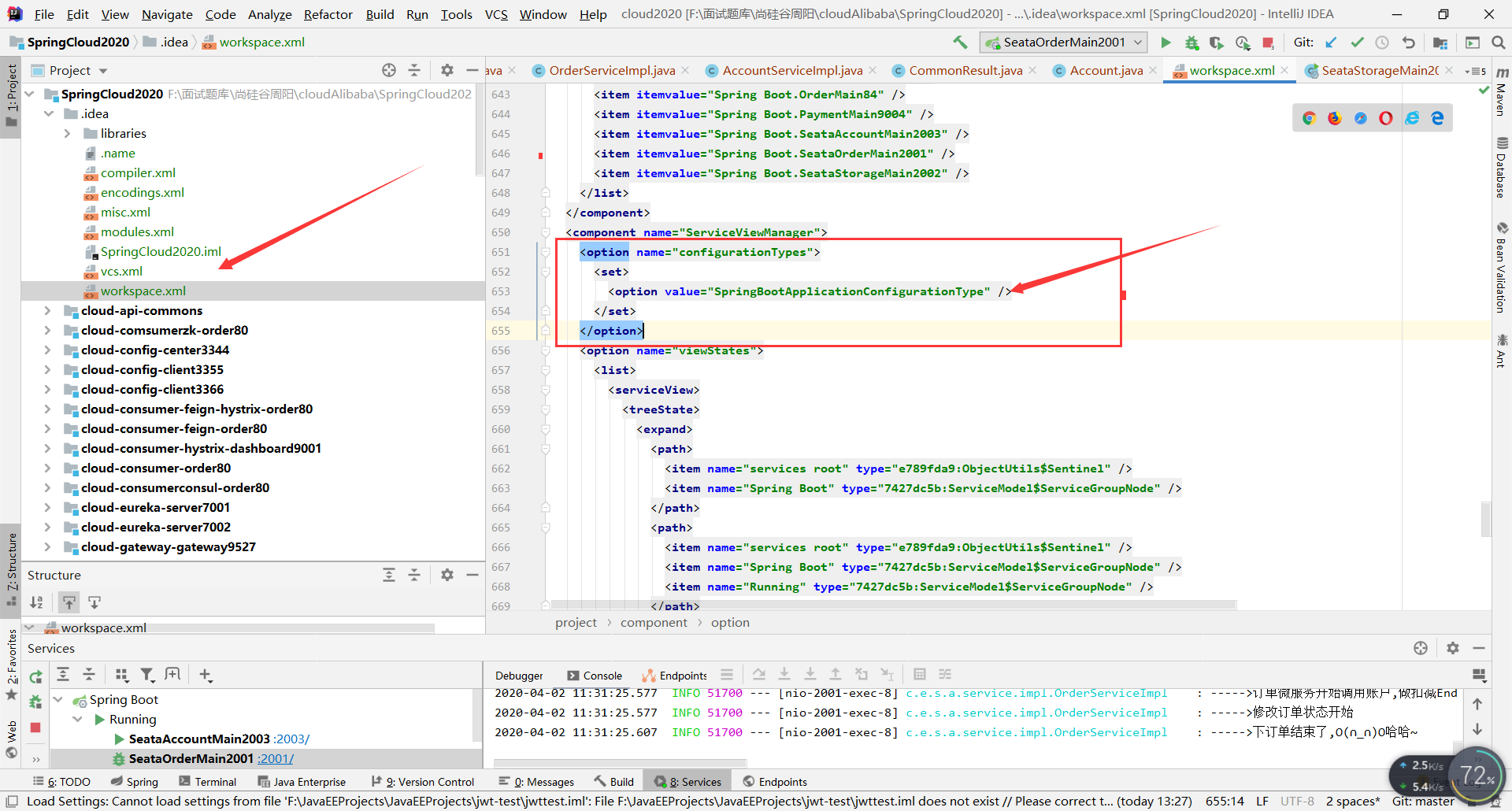Open Project panel settings gear
The width and height of the screenshot is (1512, 811).
coord(447,70)
